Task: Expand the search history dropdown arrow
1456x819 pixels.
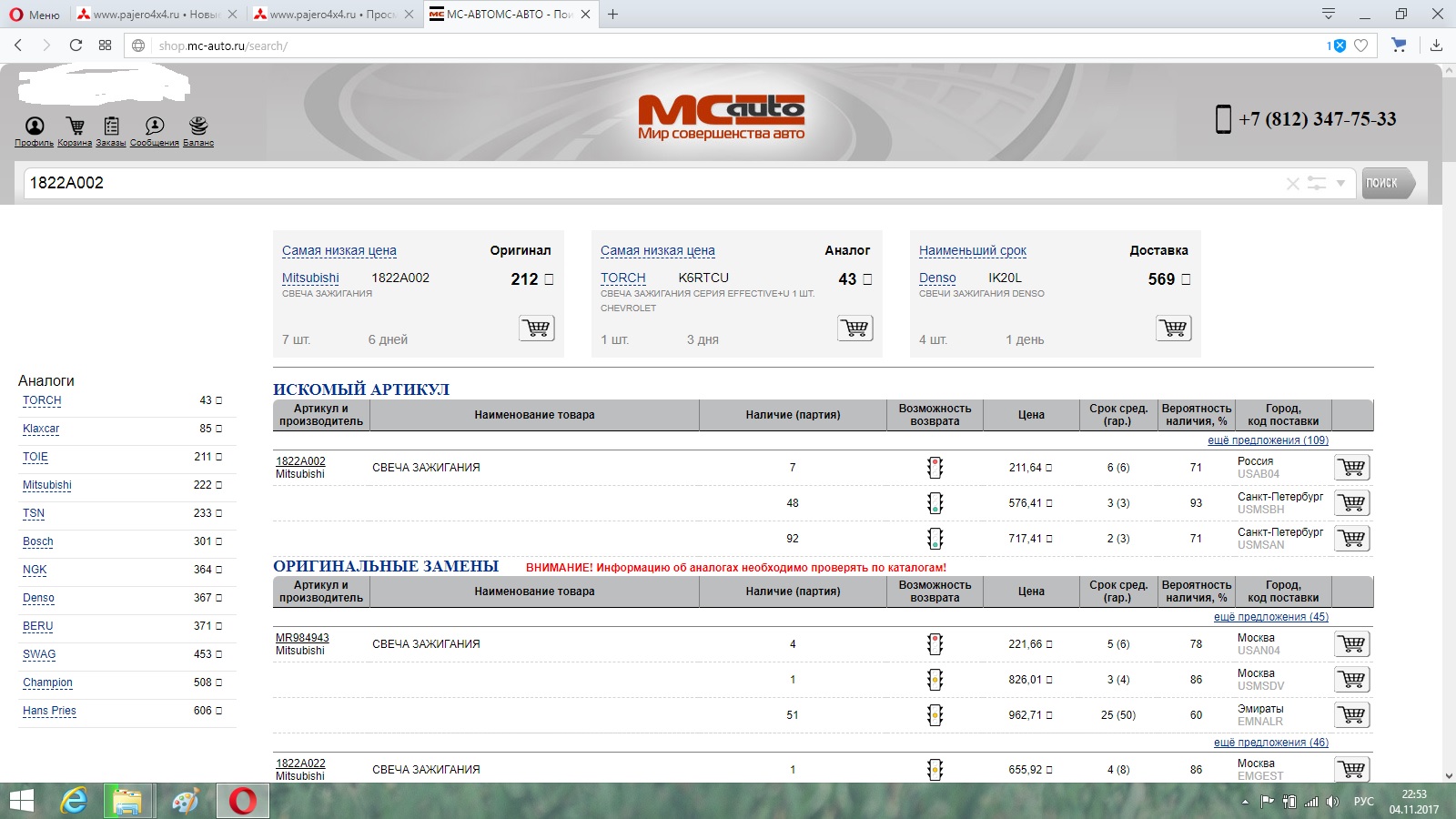Action: point(1340,184)
